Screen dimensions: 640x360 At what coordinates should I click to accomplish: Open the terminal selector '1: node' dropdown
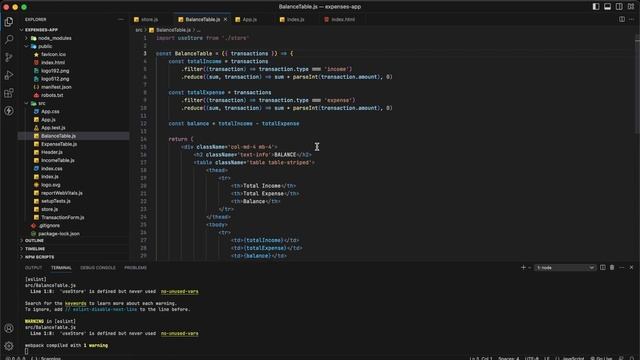point(565,268)
